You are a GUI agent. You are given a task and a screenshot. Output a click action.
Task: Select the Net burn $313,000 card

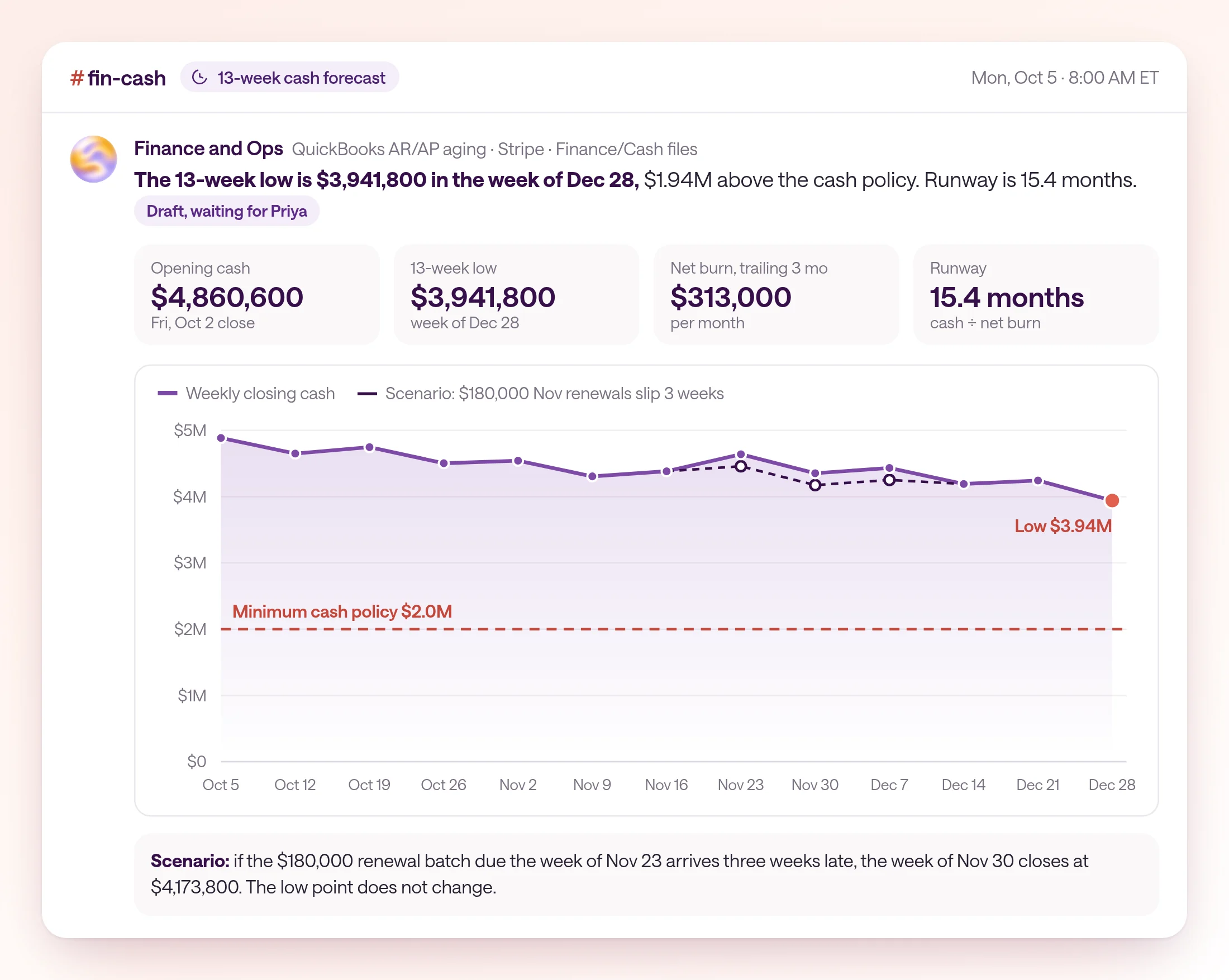[x=777, y=295]
